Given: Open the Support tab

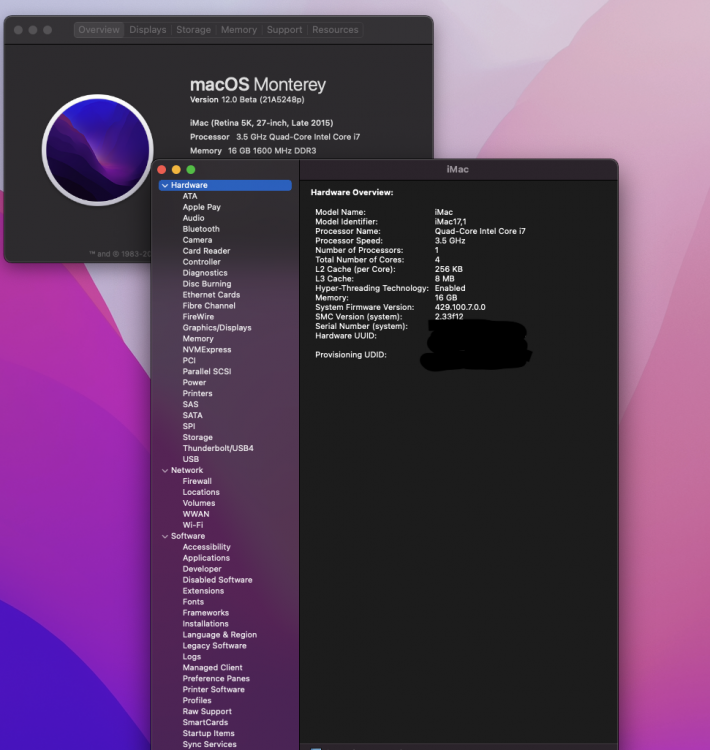Looking at the screenshot, I should tap(284, 30).
